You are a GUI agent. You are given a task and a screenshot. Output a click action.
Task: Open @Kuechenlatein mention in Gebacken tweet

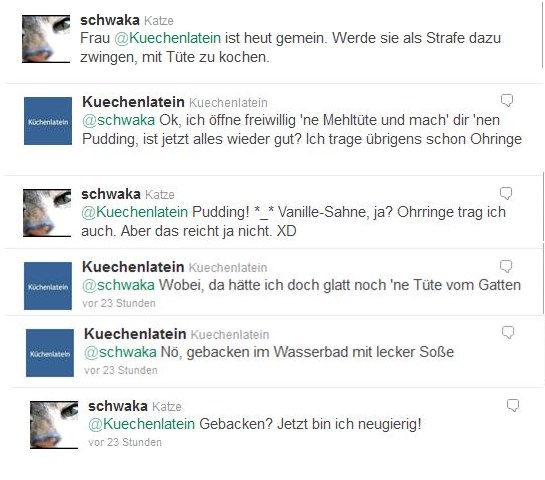pyautogui.click(x=141, y=424)
